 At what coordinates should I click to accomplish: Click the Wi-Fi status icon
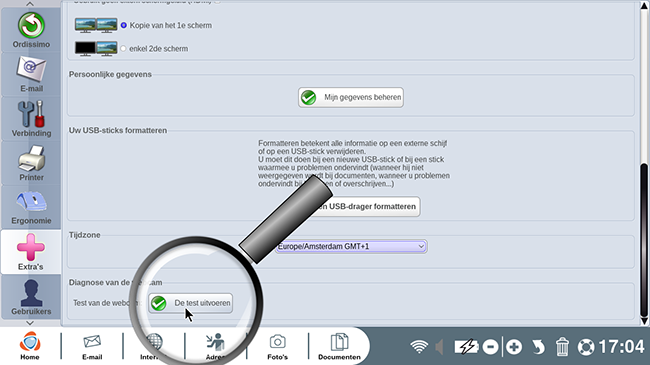click(x=419, y=347)
